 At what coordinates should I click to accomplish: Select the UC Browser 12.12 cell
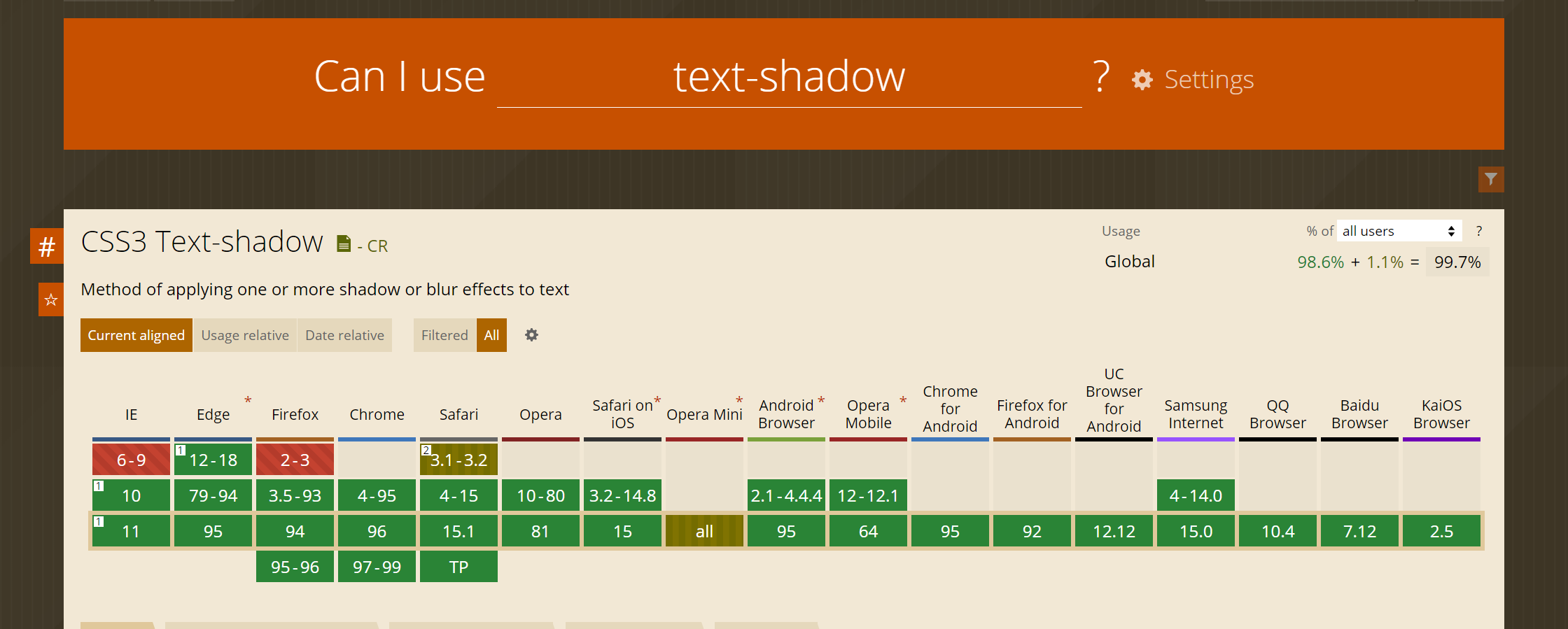(1114, 531)
